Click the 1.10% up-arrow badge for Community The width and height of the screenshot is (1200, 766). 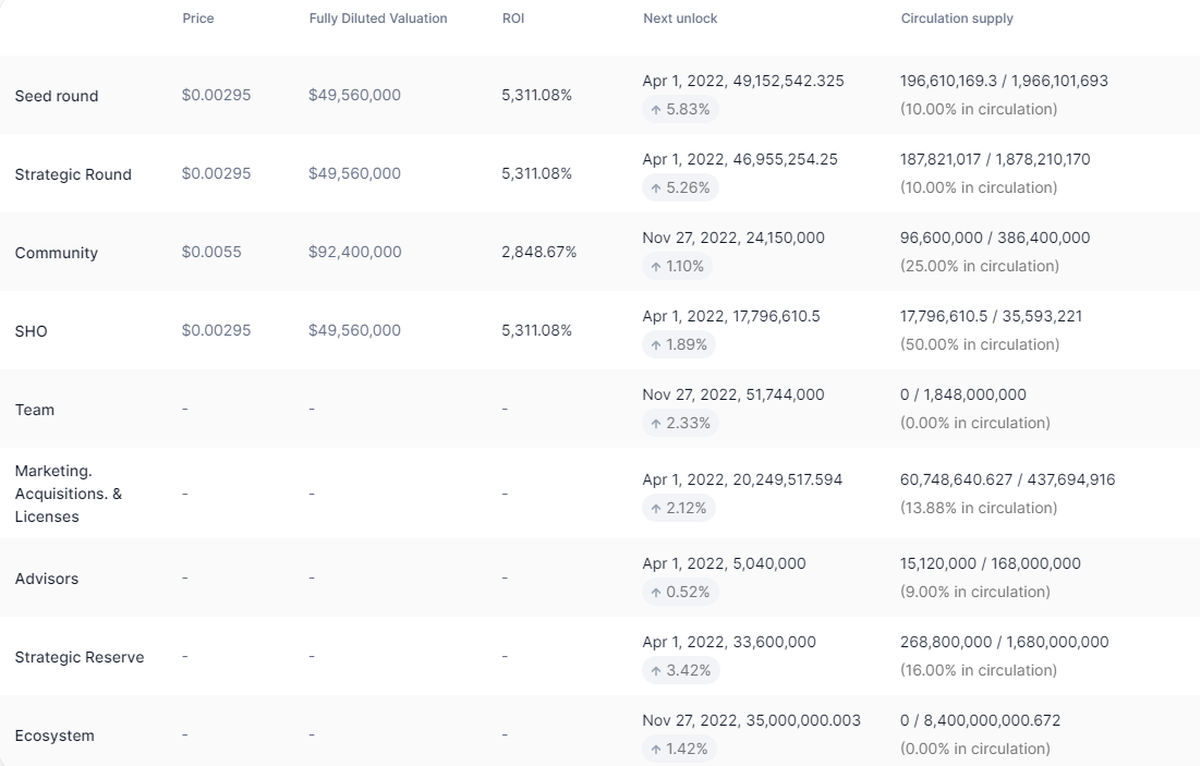pyautogui.click(x=677, y=266)
